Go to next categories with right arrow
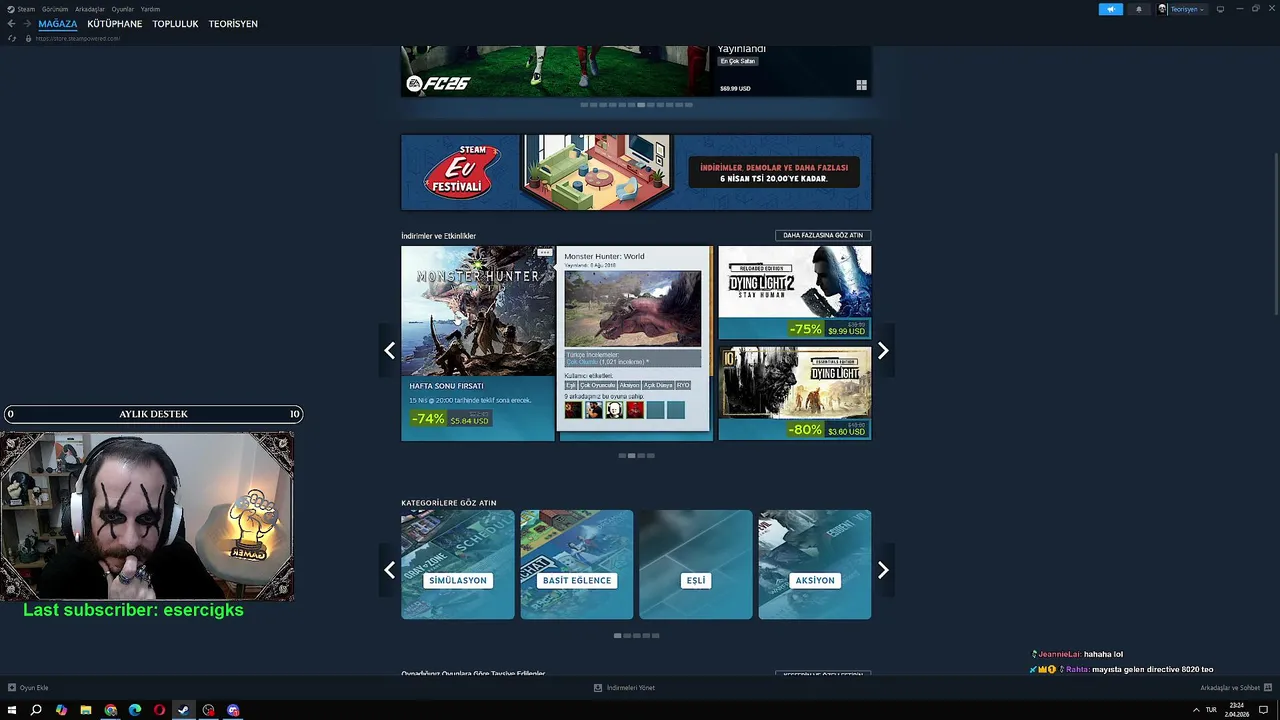The height and width of the screenshot is (720, 1280). click(x=882, y=570)
